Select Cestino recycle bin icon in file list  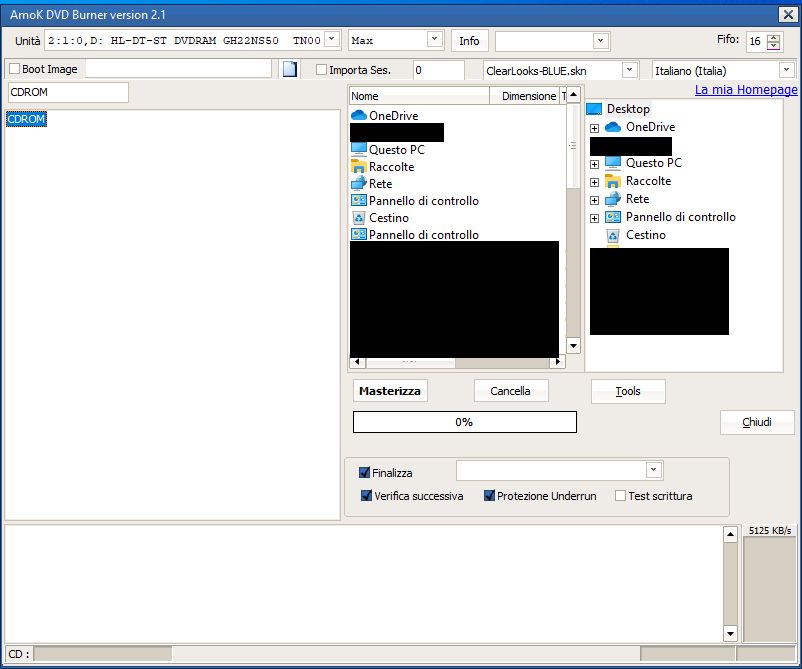pyautogui.click(x=359, y=218)
